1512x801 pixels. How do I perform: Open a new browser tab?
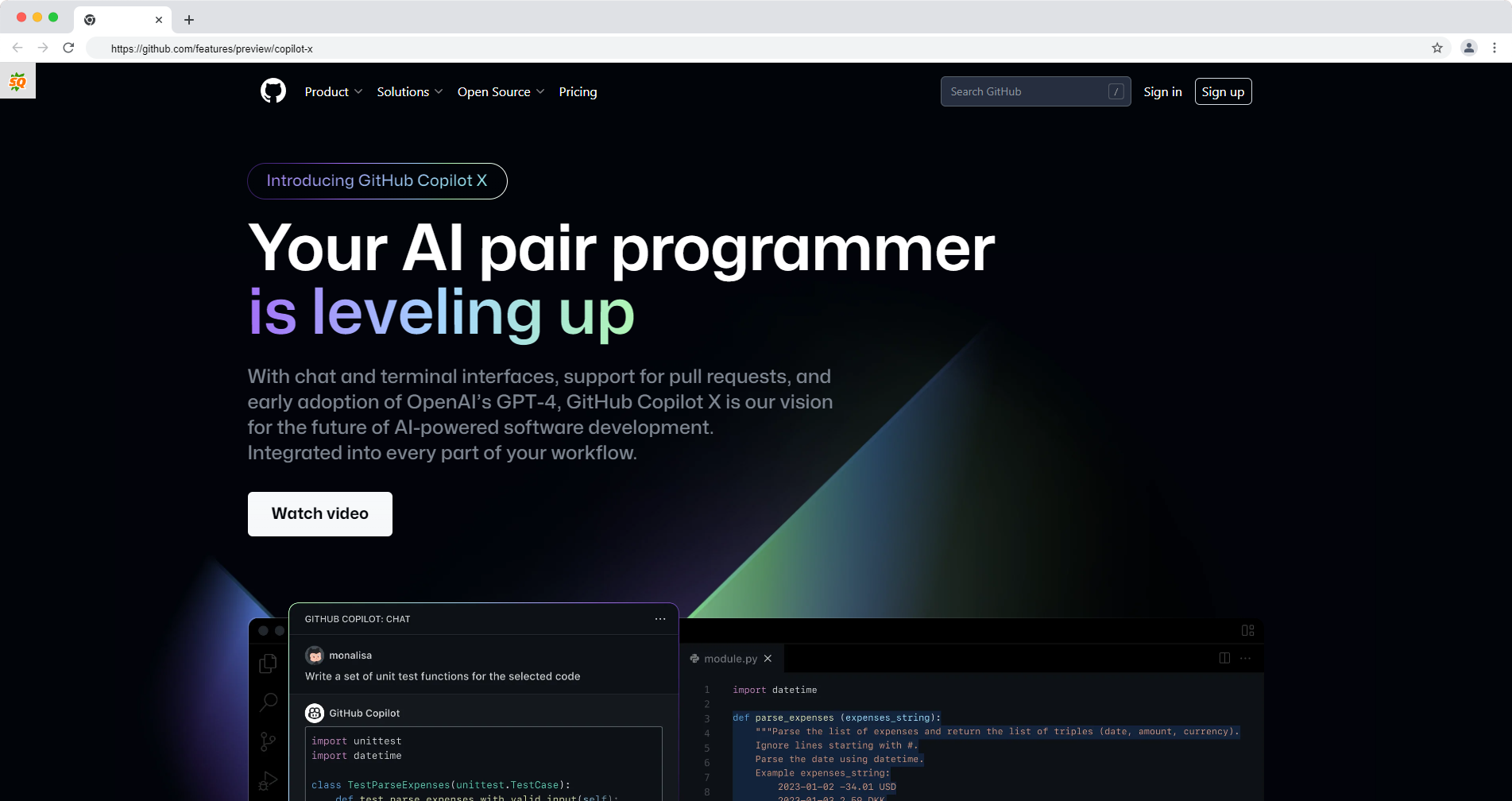pyautogui.click(x=188, y=19)
